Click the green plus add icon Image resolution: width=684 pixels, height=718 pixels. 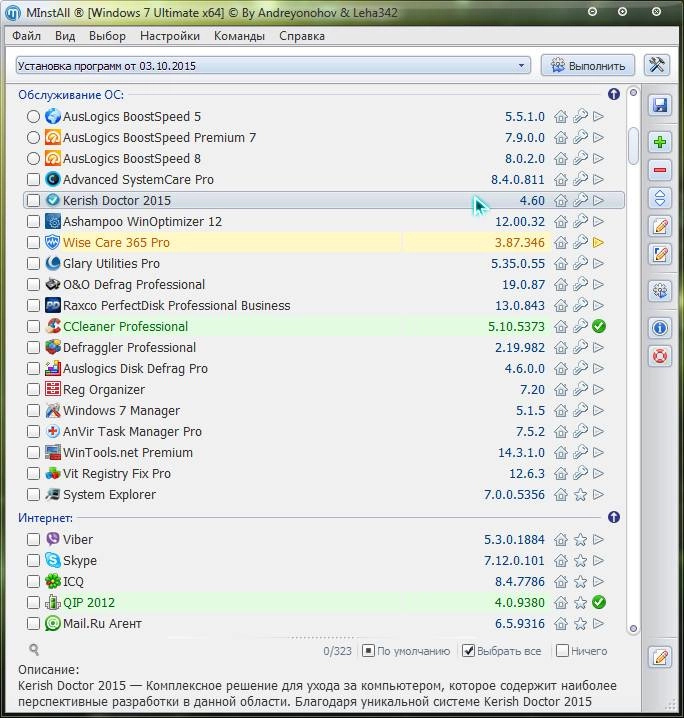pos(660,142)
